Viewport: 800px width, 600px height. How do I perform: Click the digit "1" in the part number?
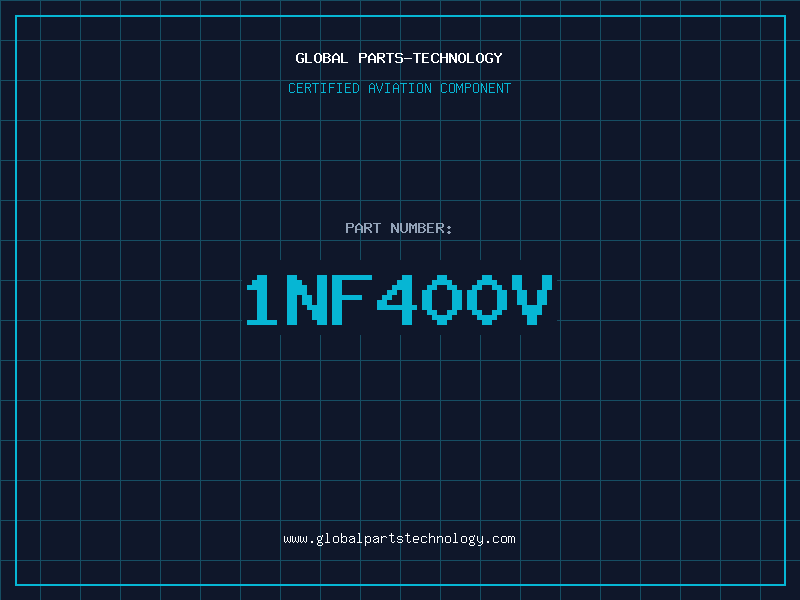click(262, 300)
